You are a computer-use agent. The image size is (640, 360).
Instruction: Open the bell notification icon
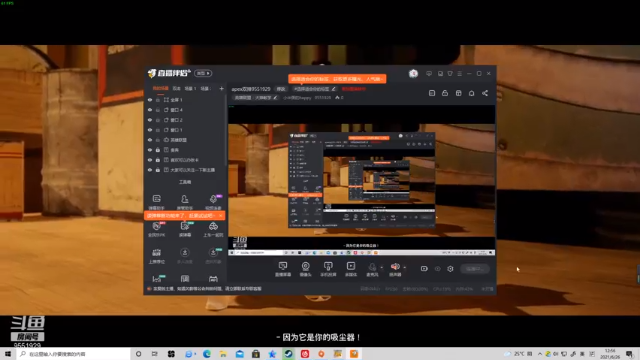[471, 93]
